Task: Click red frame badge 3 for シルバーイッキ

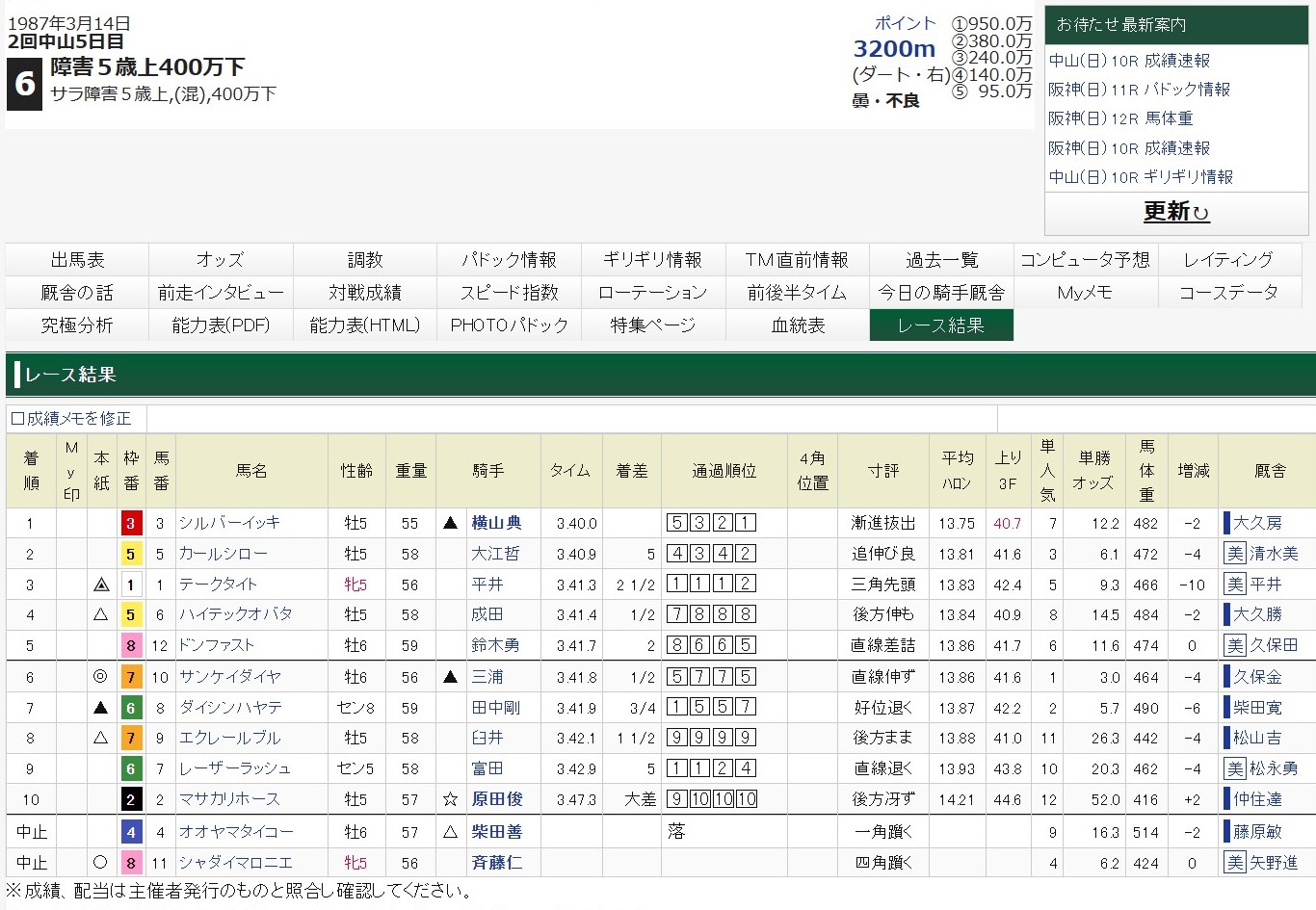Action: tap(131, 523)
